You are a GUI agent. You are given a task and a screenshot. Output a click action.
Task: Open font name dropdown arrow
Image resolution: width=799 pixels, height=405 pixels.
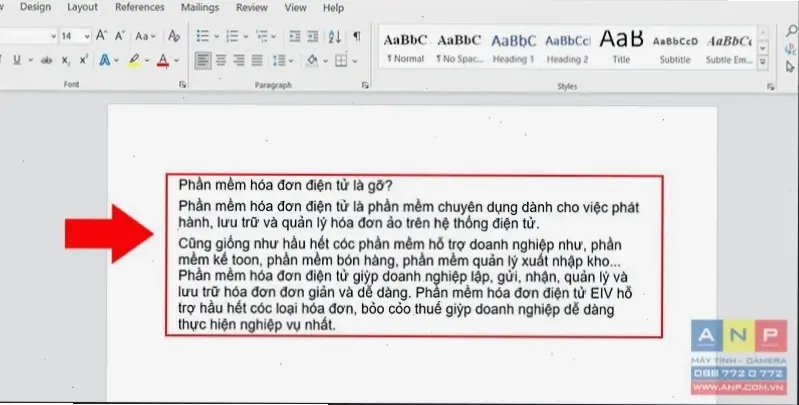(x=53, y=36)
